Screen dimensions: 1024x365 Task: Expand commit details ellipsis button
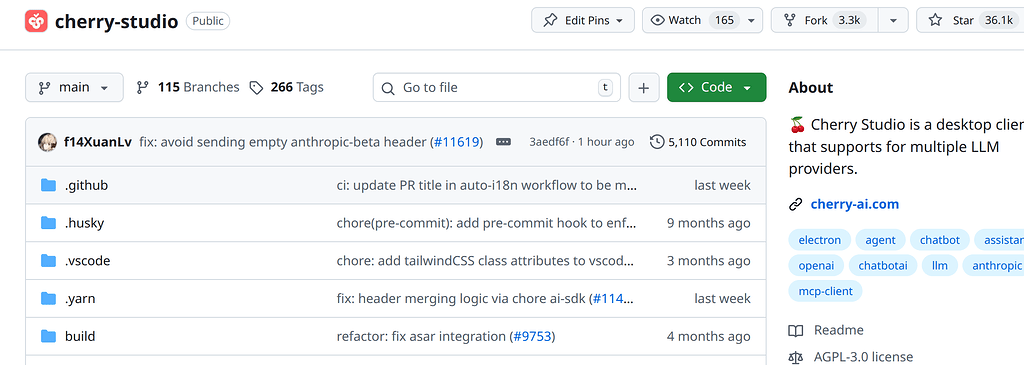[504, 142]
